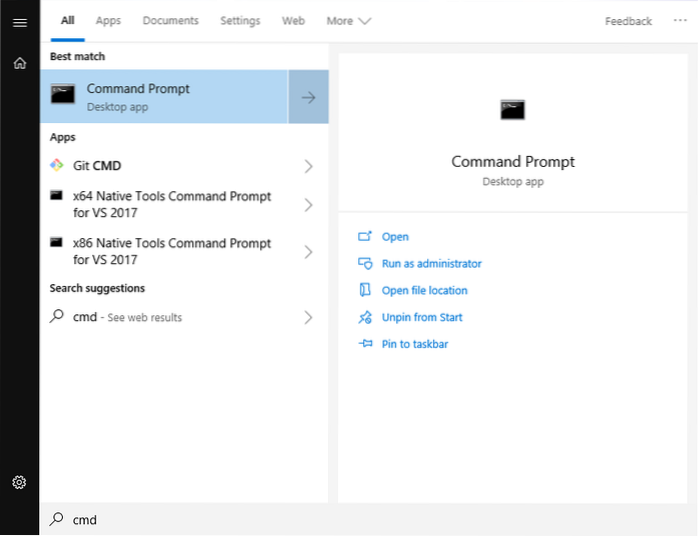Expand x64 Native Tools Command Prompt chevron
Screen dimensions: 698x536
[308, 205]
